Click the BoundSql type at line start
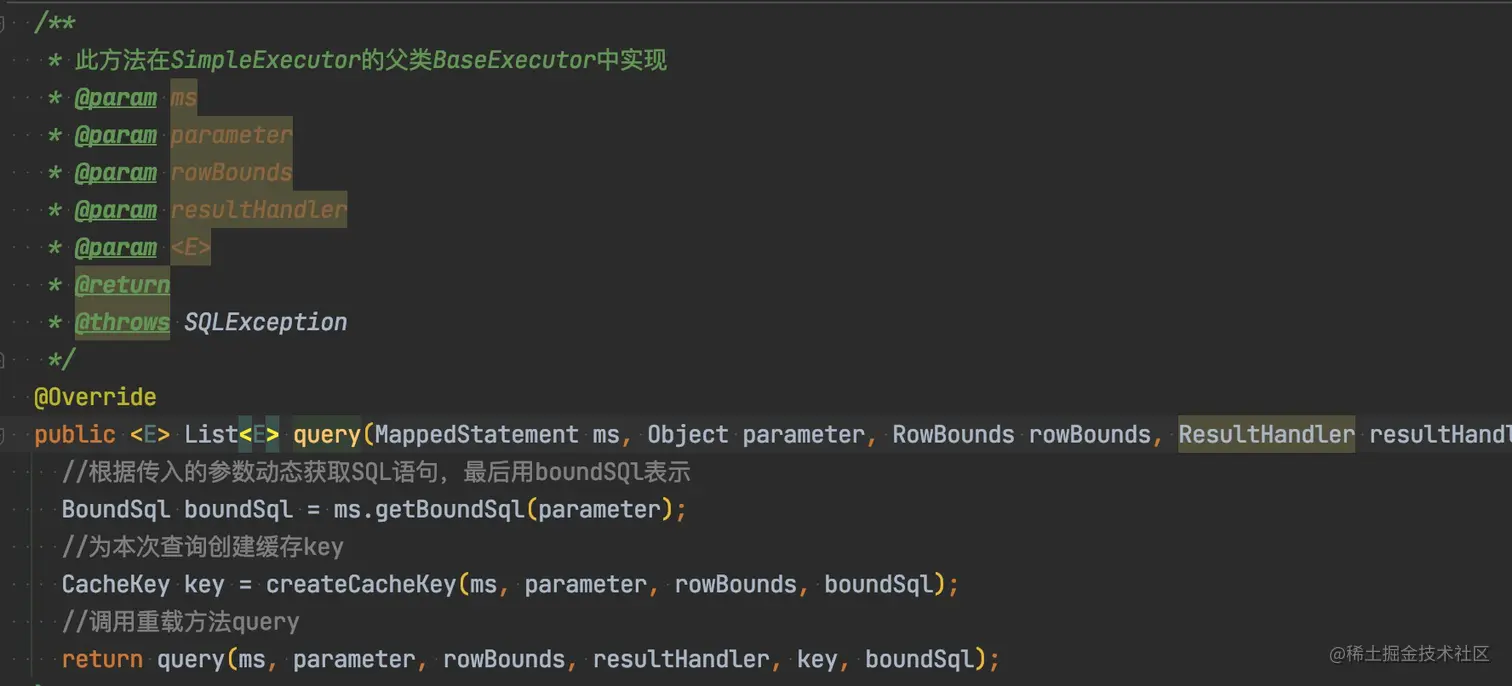Viewport: 1512px width, 686px height. tap(115, 510)
